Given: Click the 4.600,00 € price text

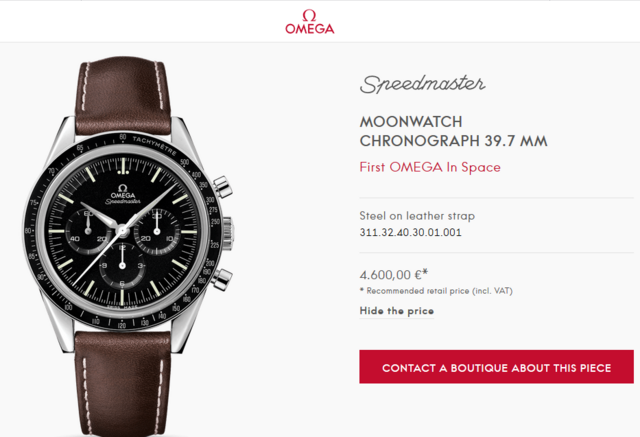Looking at the screenshot, I should (393, 275).
